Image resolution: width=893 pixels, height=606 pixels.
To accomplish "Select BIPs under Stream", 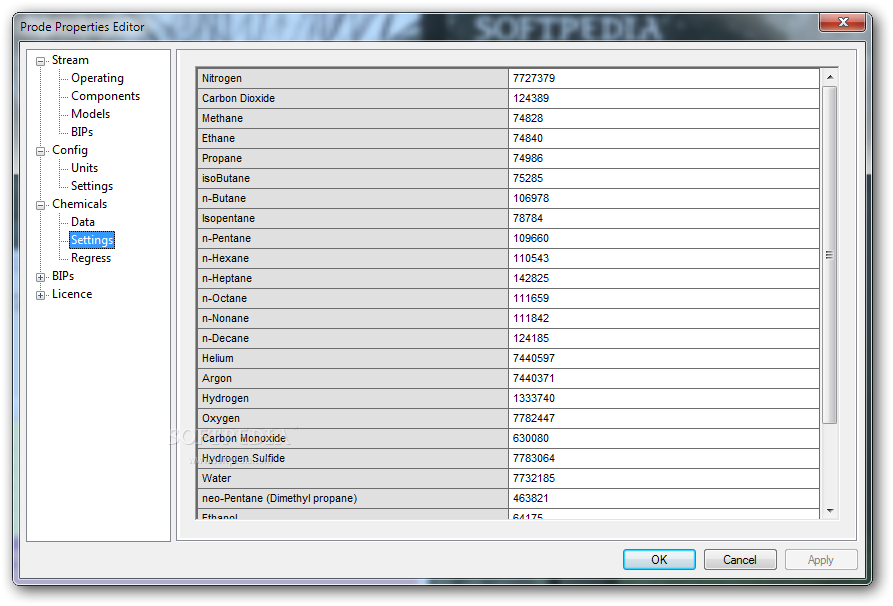I will (x=82, y=132).
